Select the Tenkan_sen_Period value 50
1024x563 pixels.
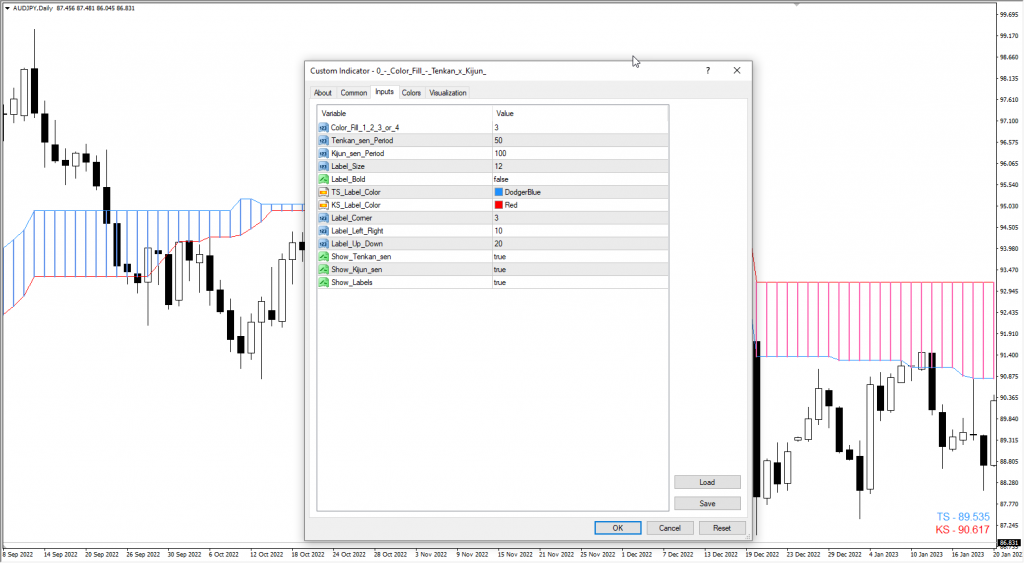click(580, 140)
